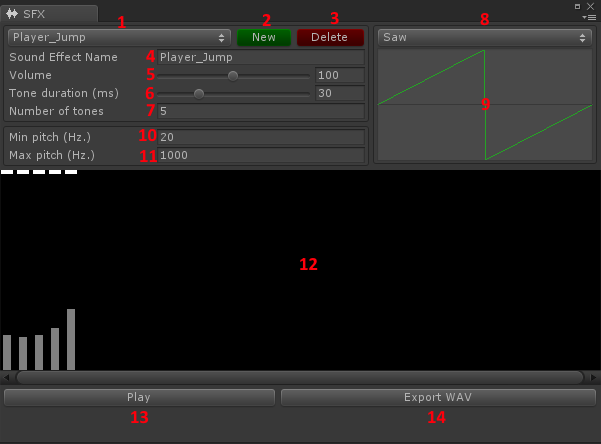Click the first tone pitch bar
Screen dimensions: 601x444
click(x=7, y=352)
